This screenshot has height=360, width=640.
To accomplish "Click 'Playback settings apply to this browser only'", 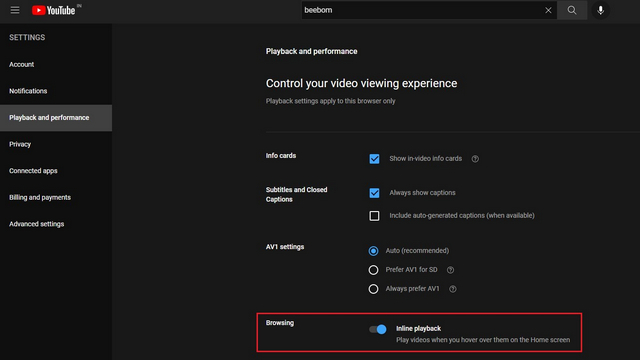I will pos(330,101).
